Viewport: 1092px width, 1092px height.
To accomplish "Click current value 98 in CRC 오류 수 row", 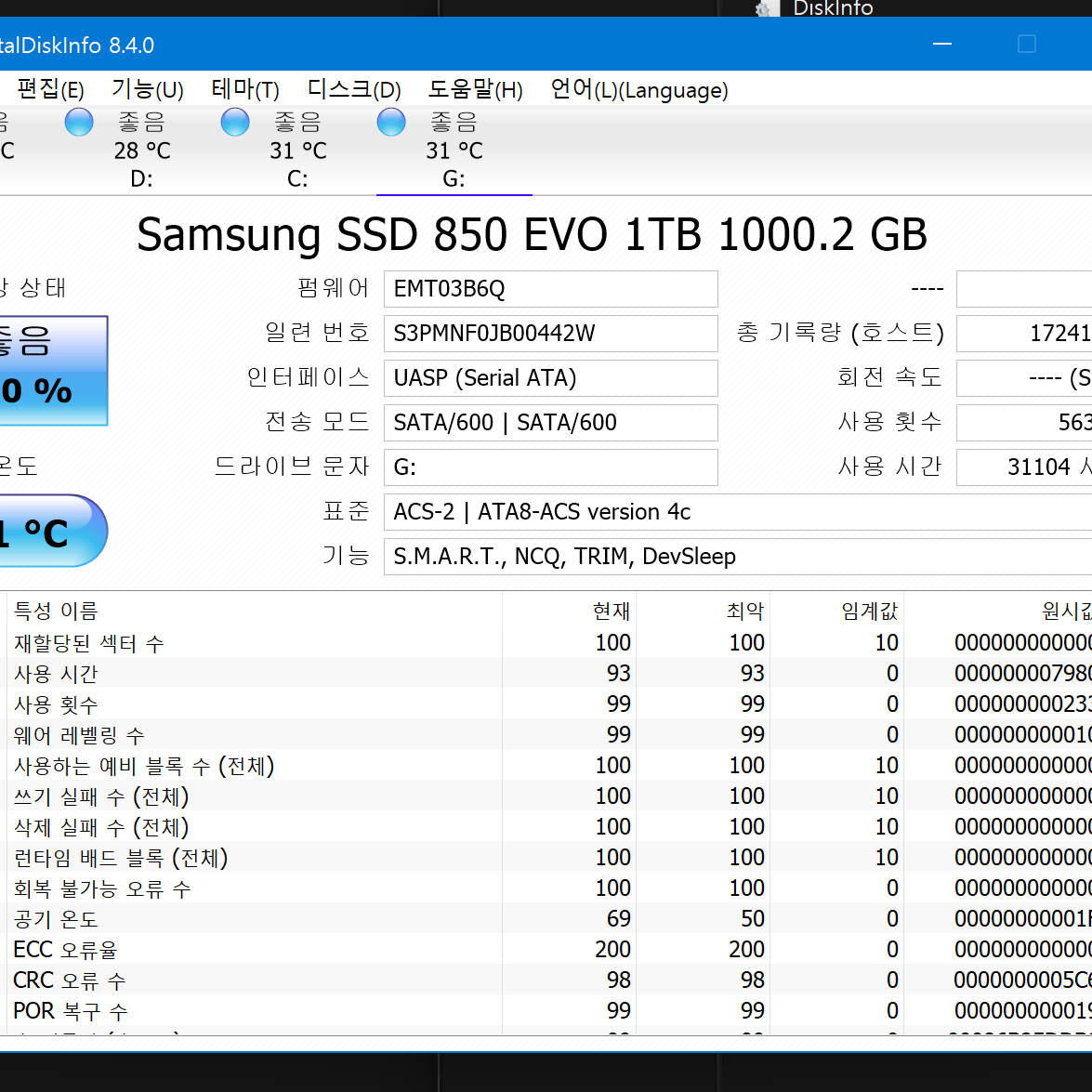I will (x=618, y=980).
